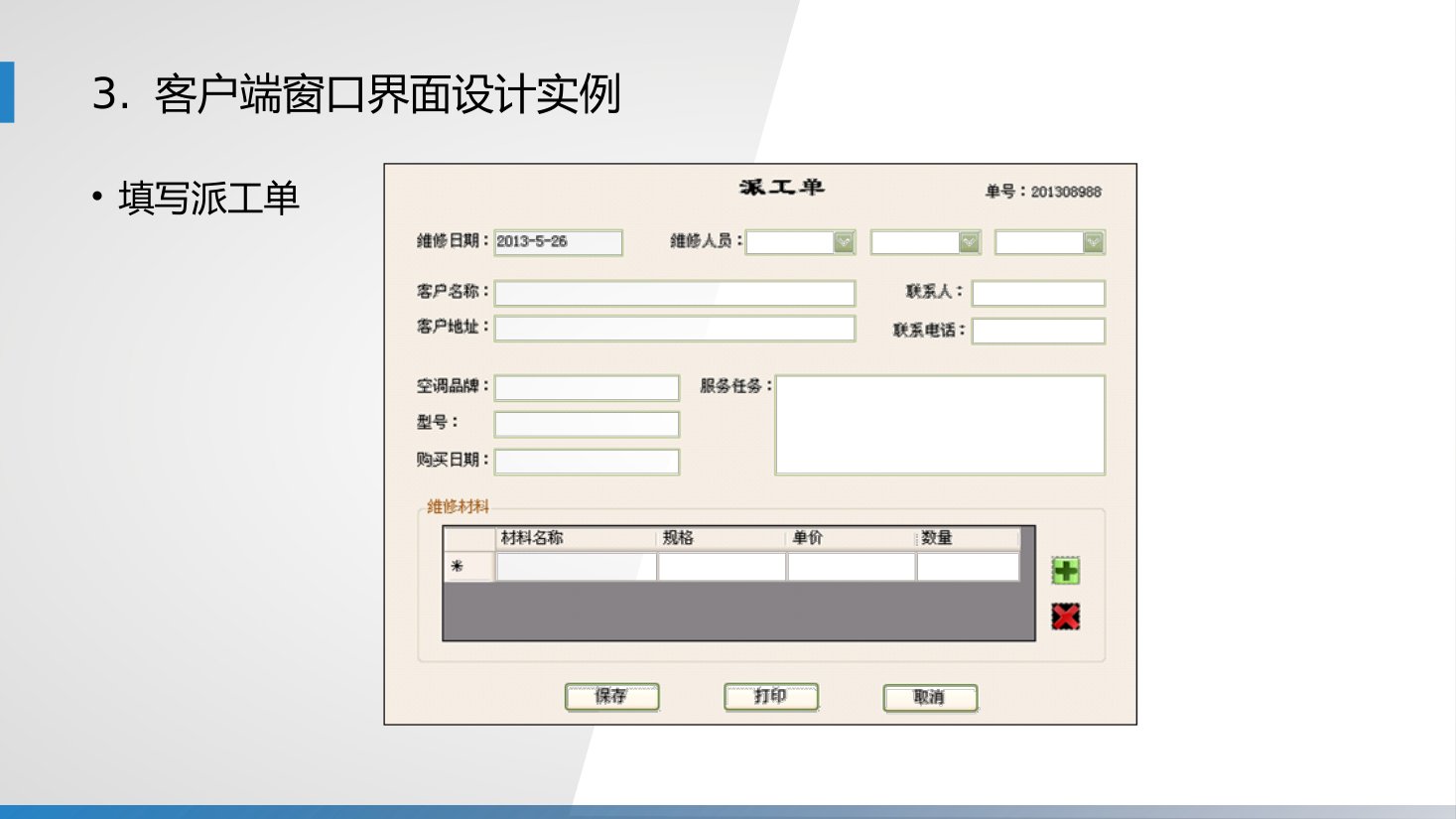Click the 单号：201308988 text
Screen dimensions: 1456x819
[x=1043, y=192]
